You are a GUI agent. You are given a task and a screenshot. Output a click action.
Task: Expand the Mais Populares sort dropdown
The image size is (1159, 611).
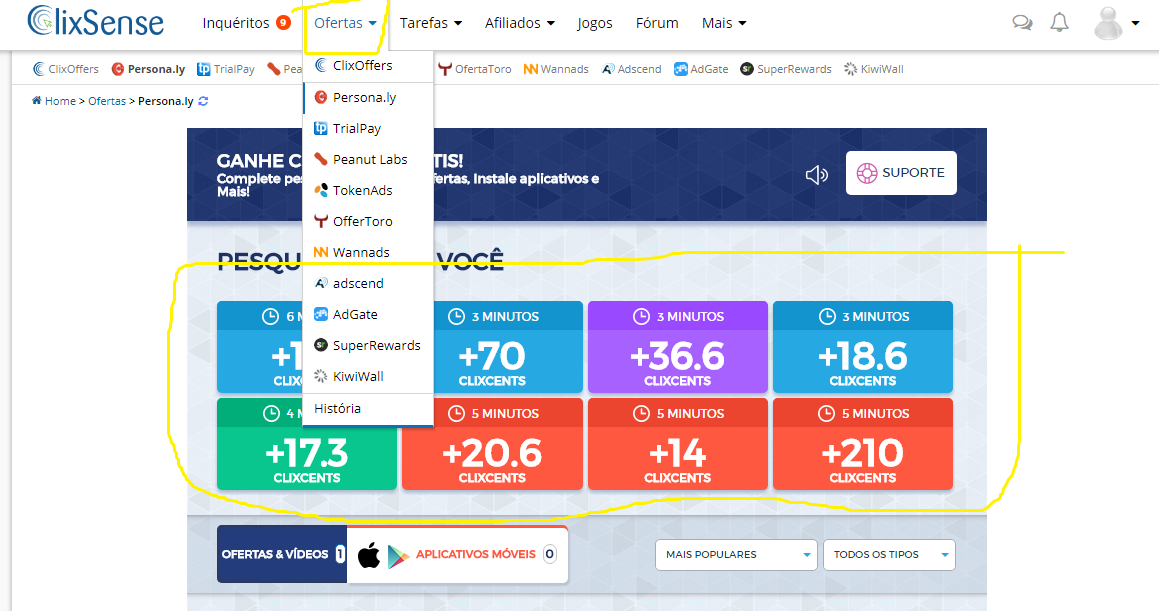pyautogui.click(x=737, y=555)
